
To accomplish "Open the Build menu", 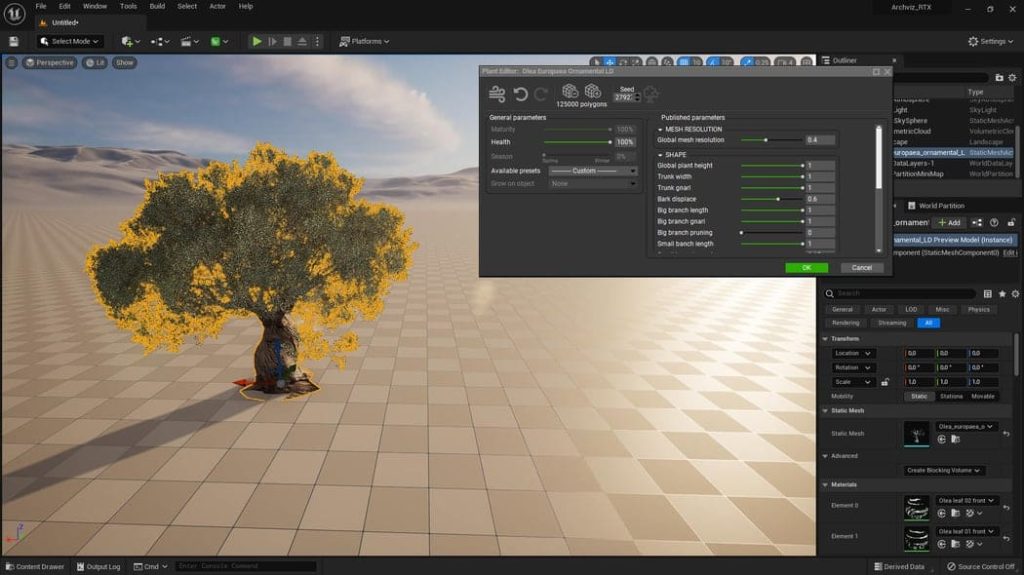I will [157, 6].
